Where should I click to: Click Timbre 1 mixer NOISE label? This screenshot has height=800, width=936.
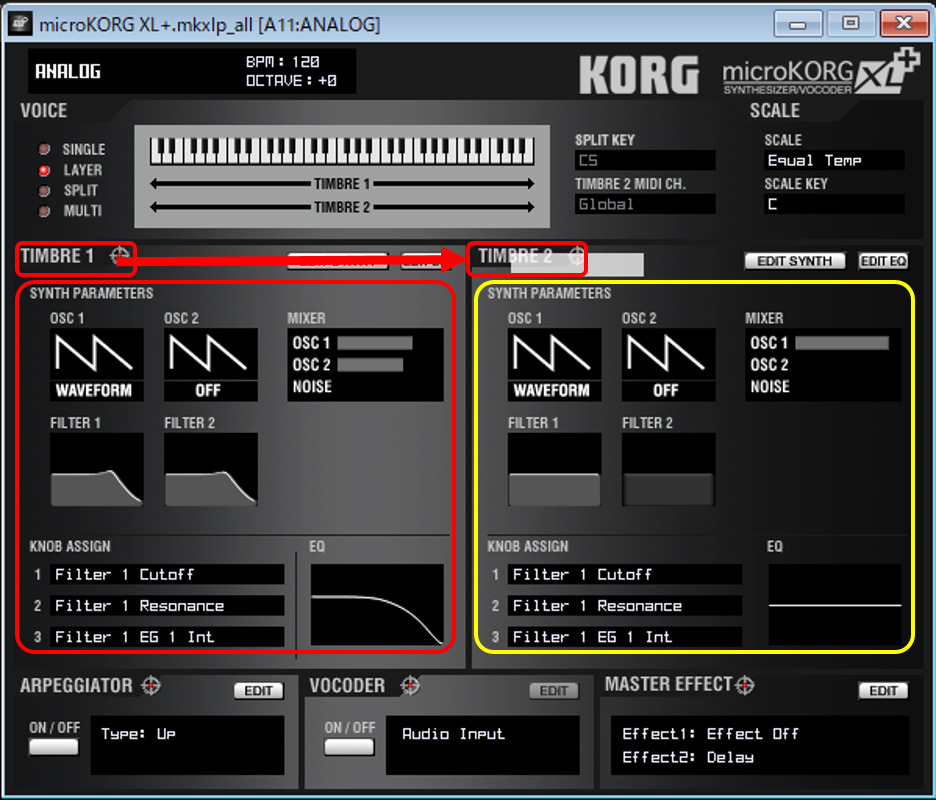[x=312, y=387]
